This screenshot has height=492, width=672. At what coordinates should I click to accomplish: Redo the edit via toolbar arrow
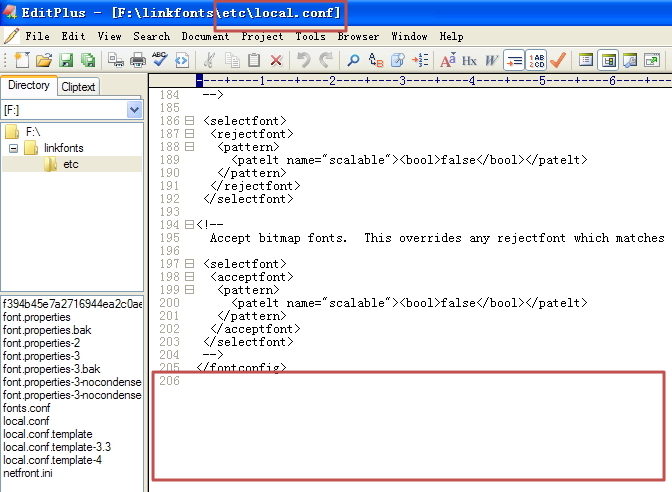pos(326,60)
